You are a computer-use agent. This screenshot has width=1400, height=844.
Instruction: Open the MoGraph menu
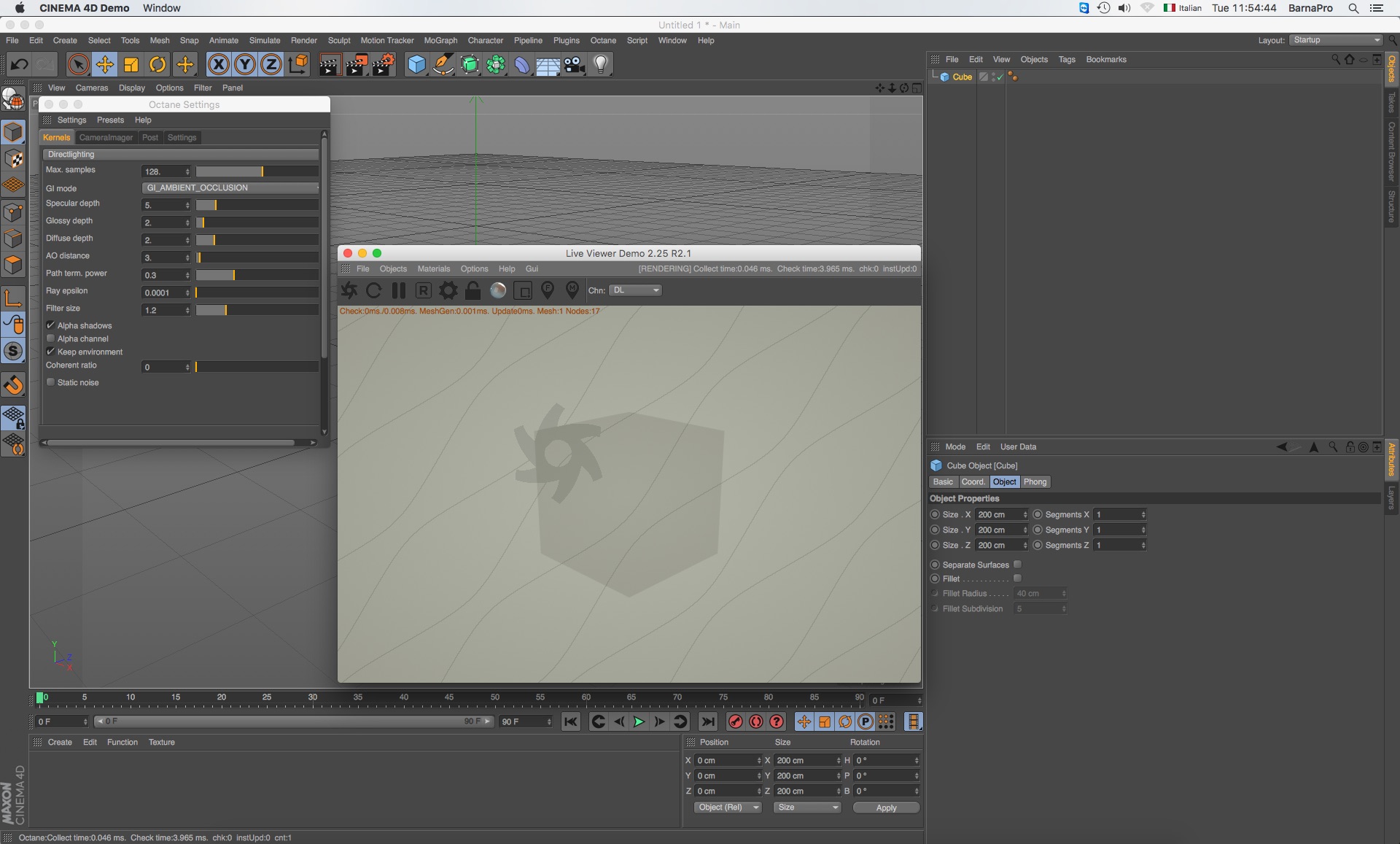click(x=440, y=41)
